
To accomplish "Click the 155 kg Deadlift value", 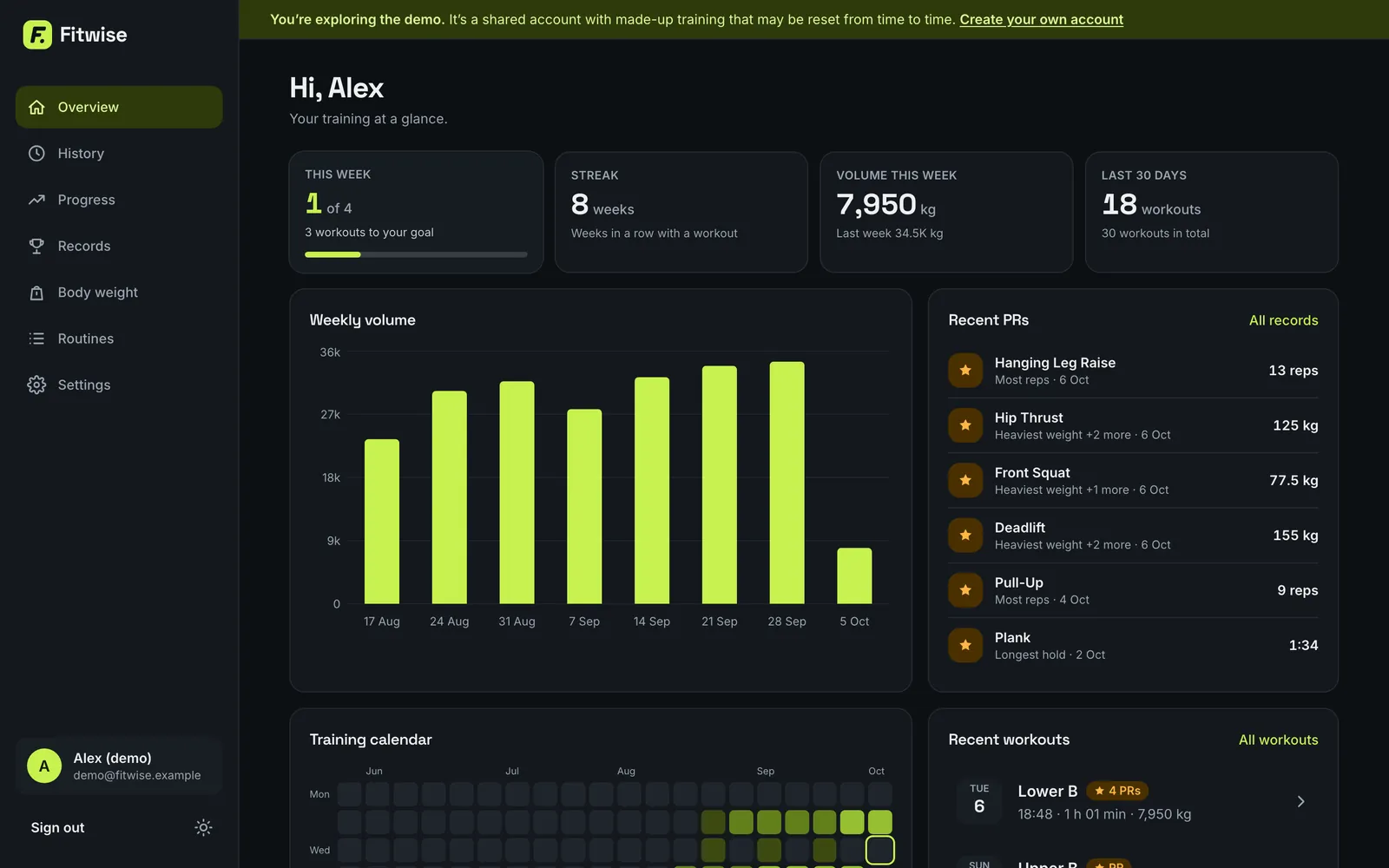I will pos(1295,536).
